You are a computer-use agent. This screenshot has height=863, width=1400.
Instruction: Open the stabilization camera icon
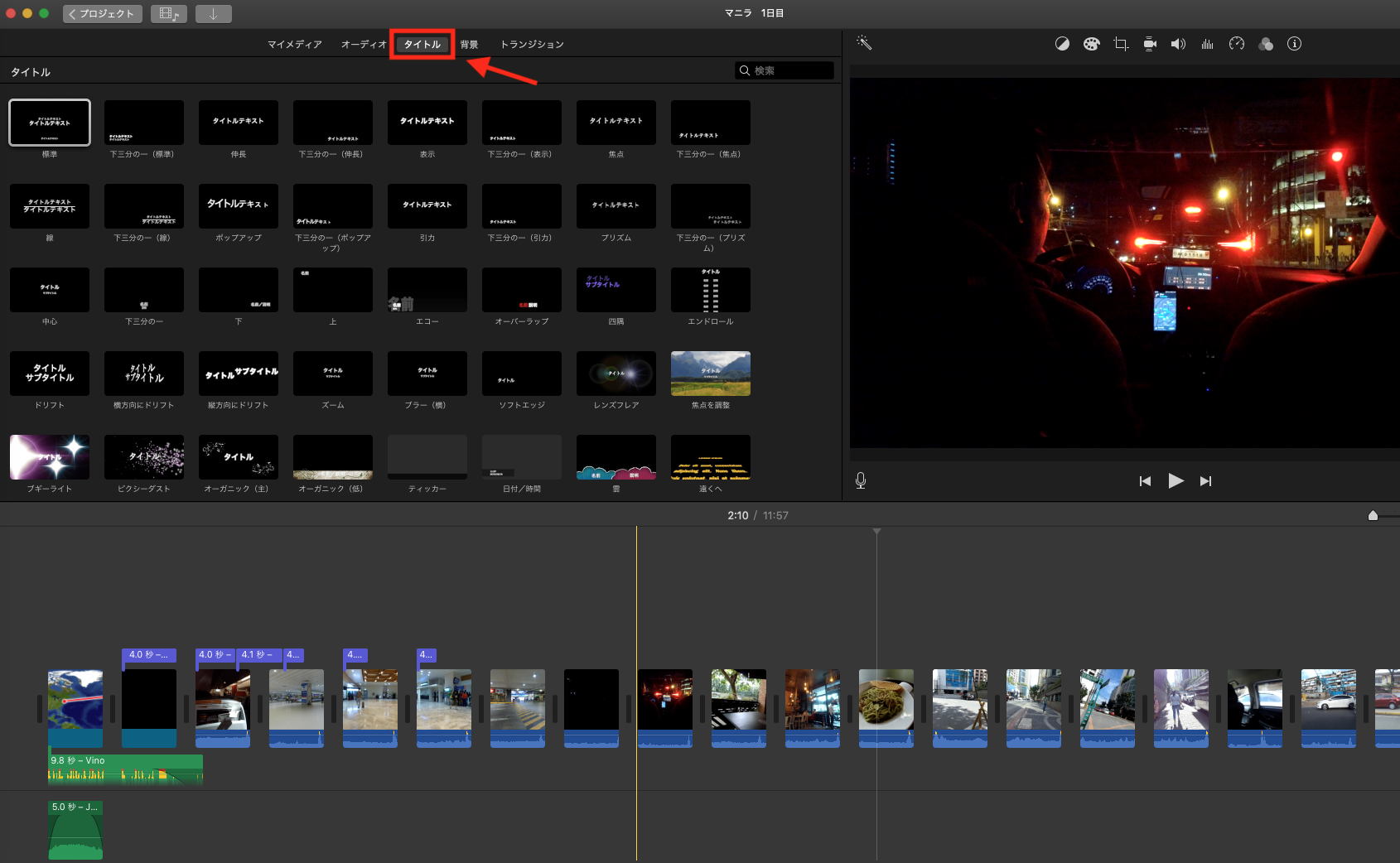pos(1150,44)
